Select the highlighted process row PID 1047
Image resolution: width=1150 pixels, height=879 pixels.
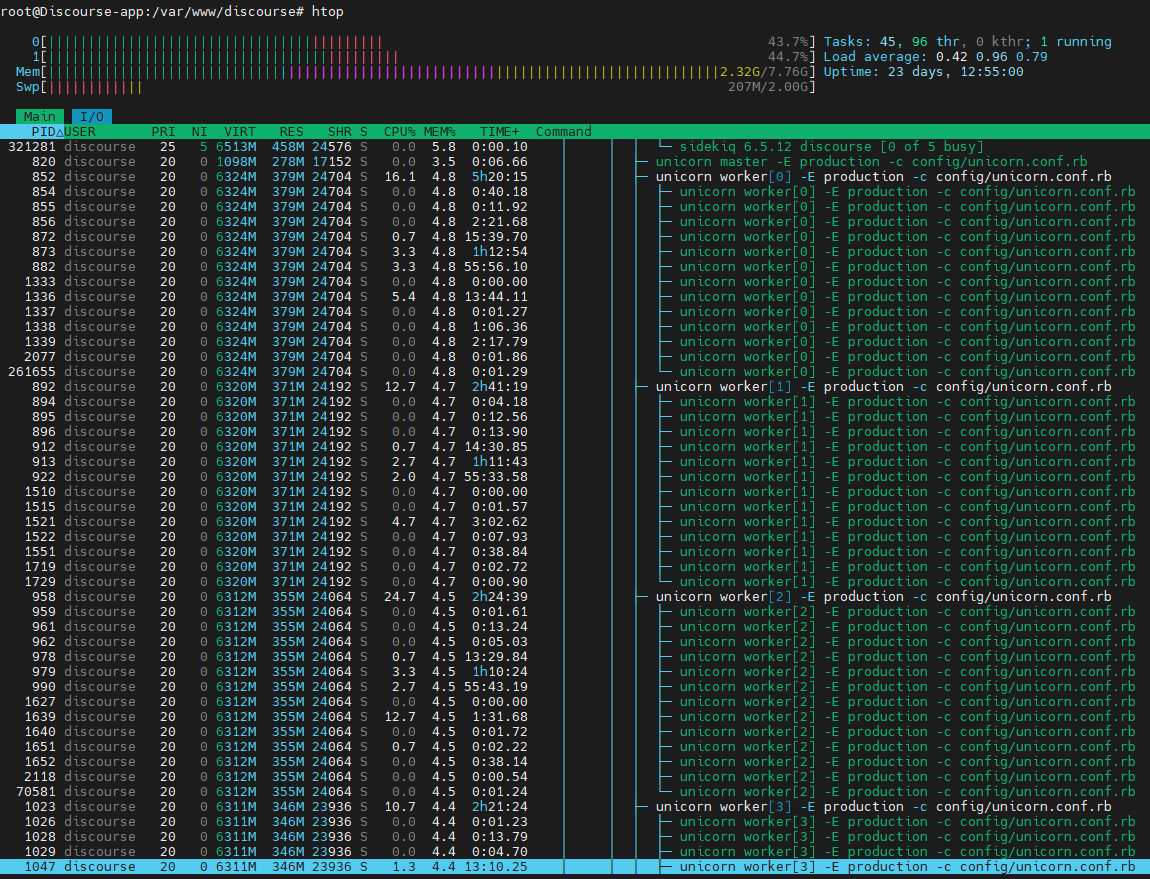point(575,867)
